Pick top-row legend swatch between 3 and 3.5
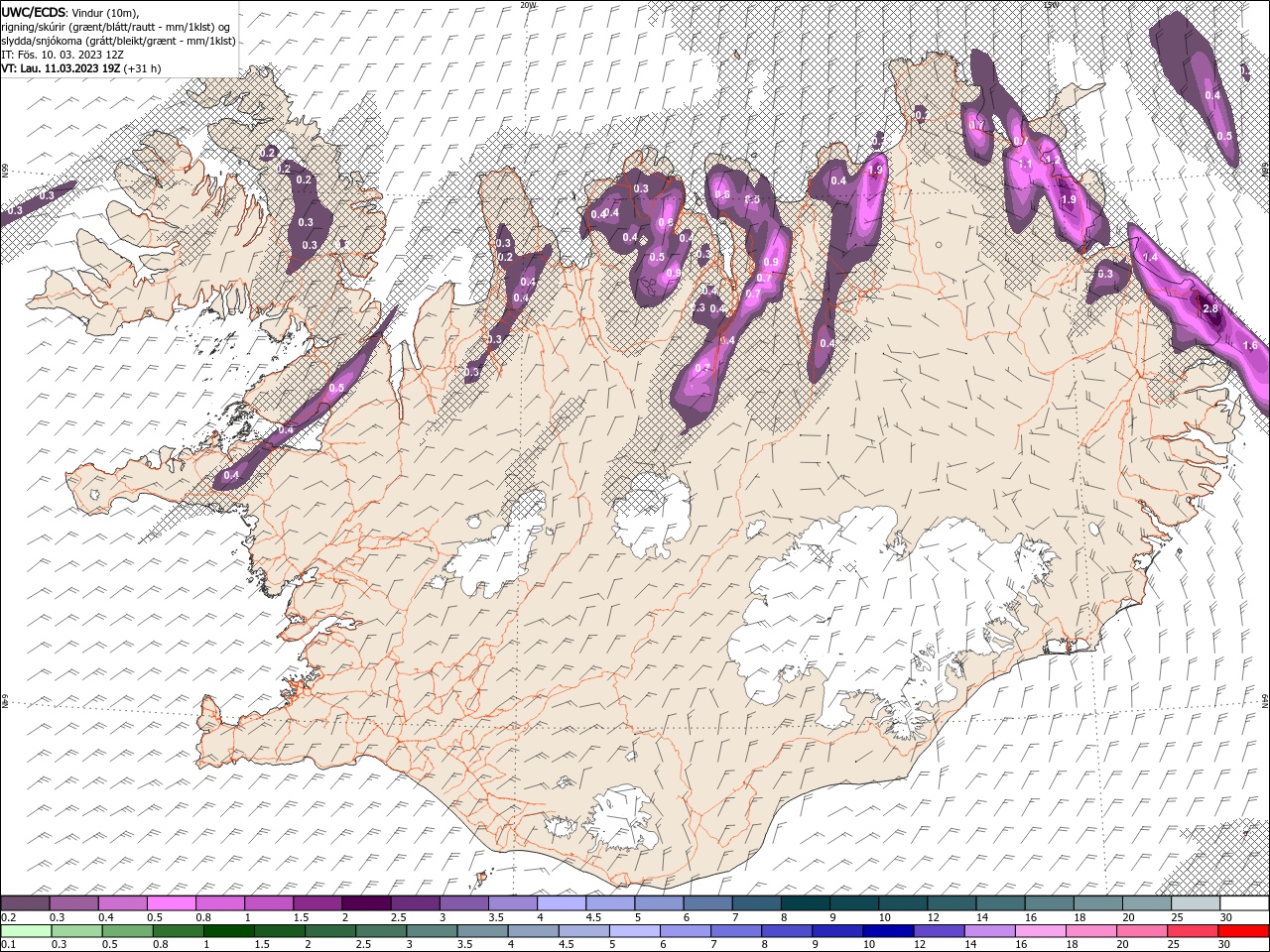The width and height of the screenshot is (1270, 952). click(x=464, y=903)
